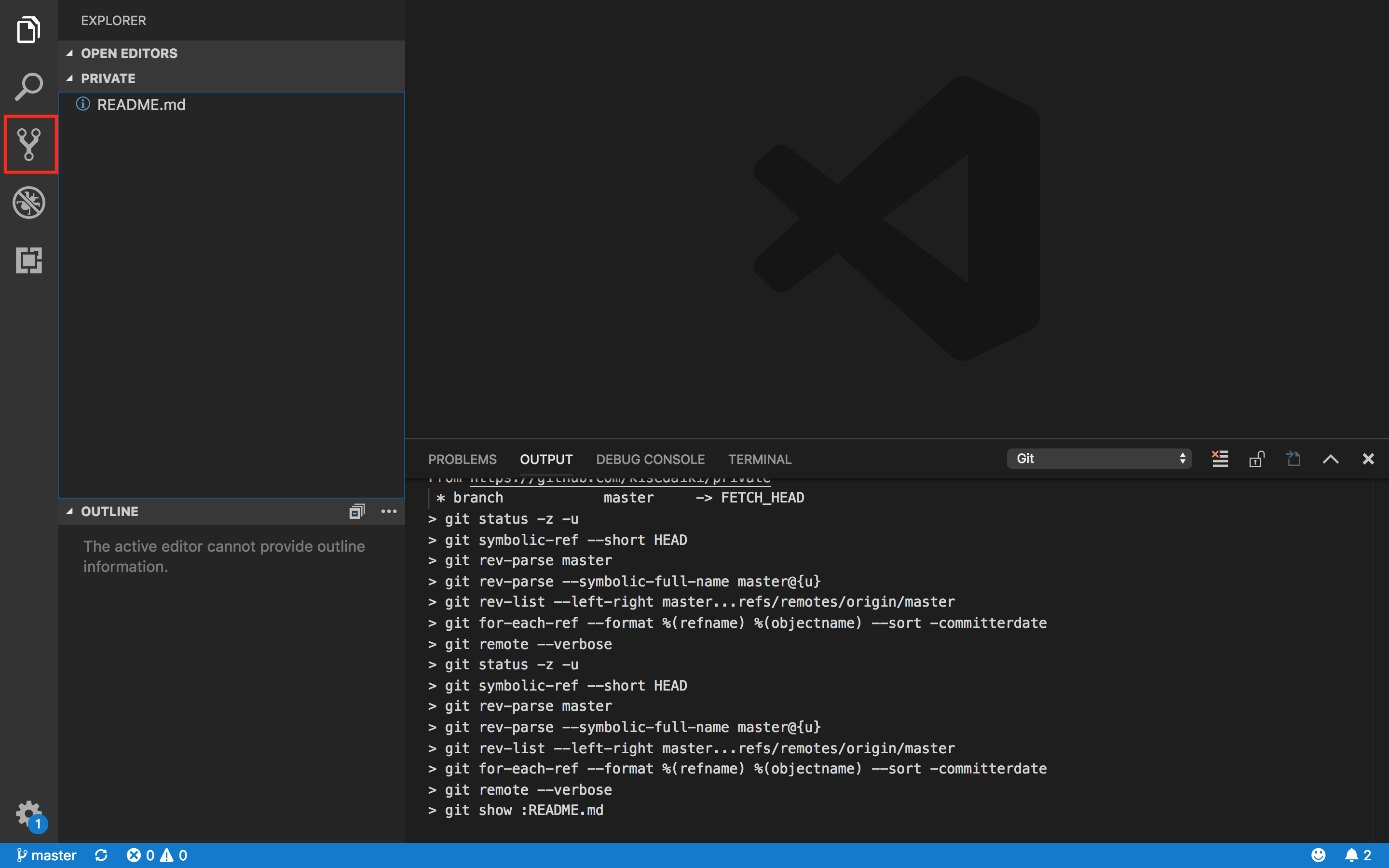Synchronize changes from status bar
Screen dimensions: 1389x868
101,855
